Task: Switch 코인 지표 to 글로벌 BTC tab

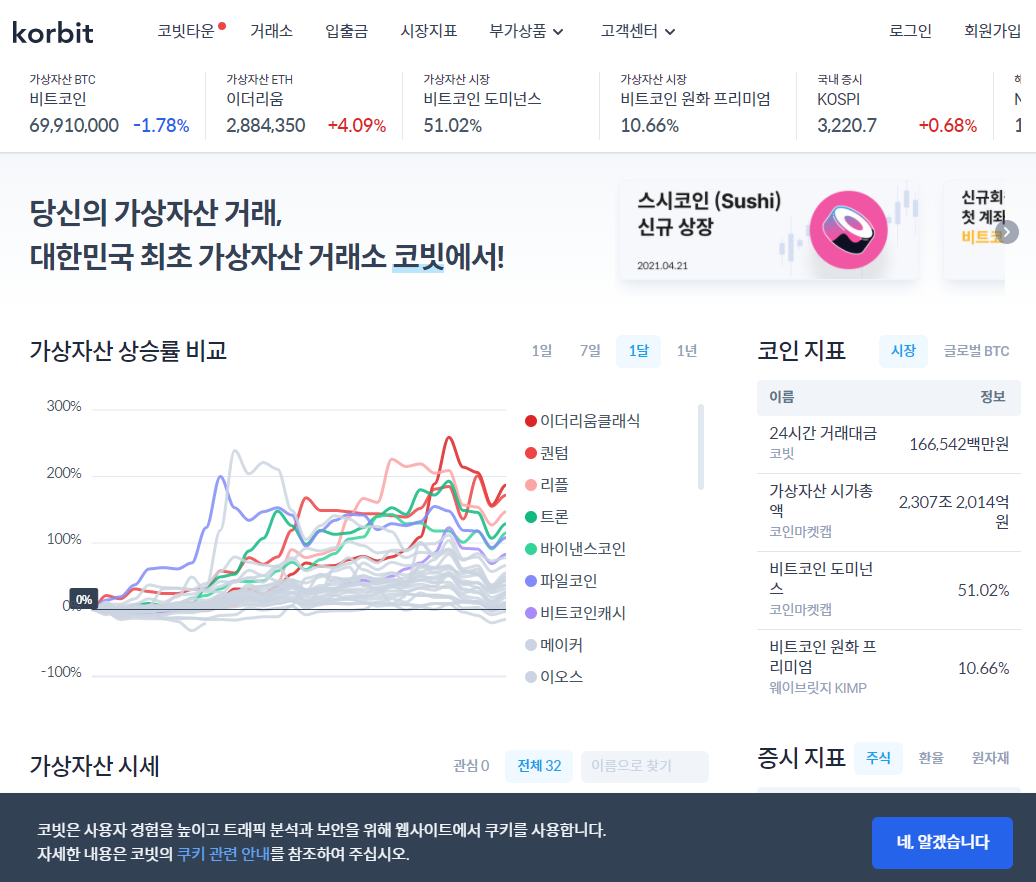Action: pyautogui.click(x=976, y=351)
